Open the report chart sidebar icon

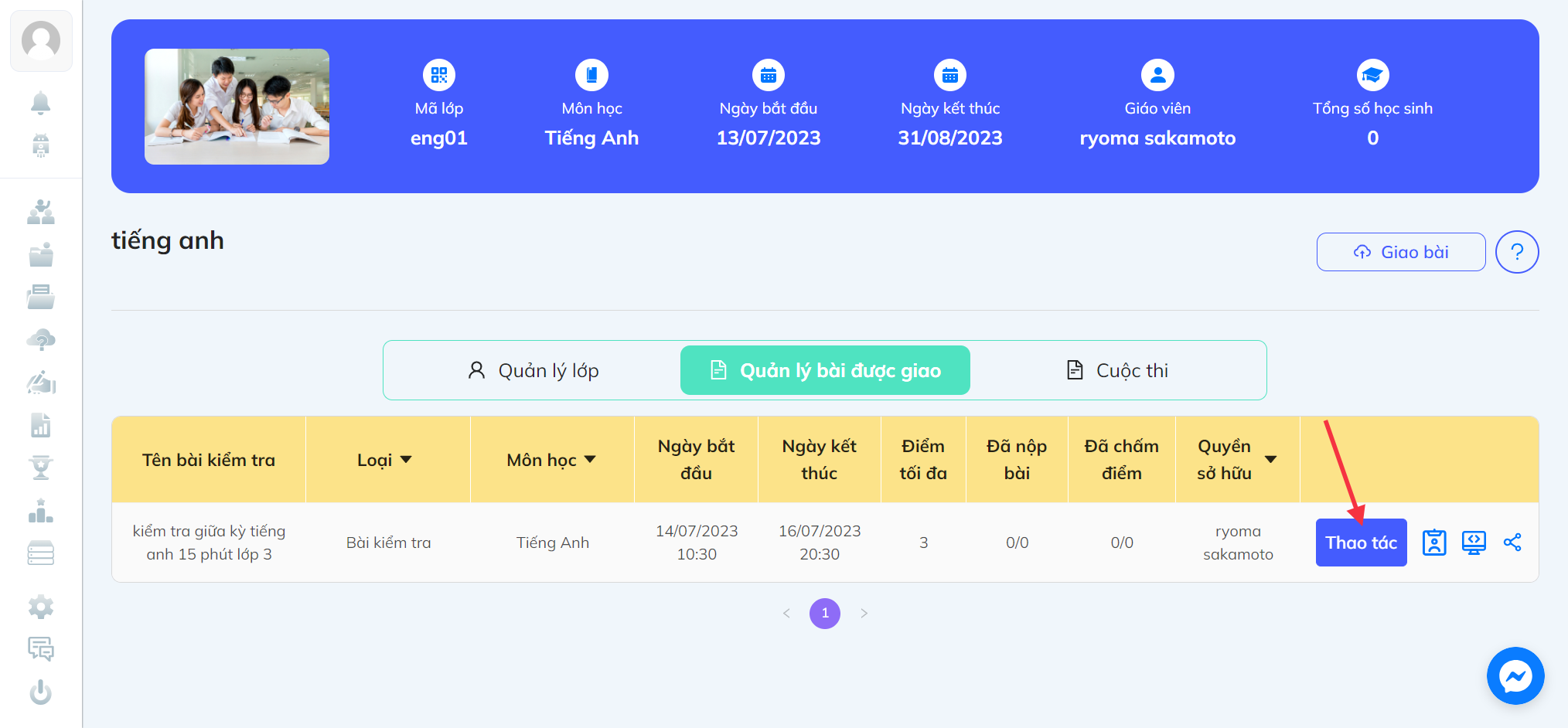[40, 425]
